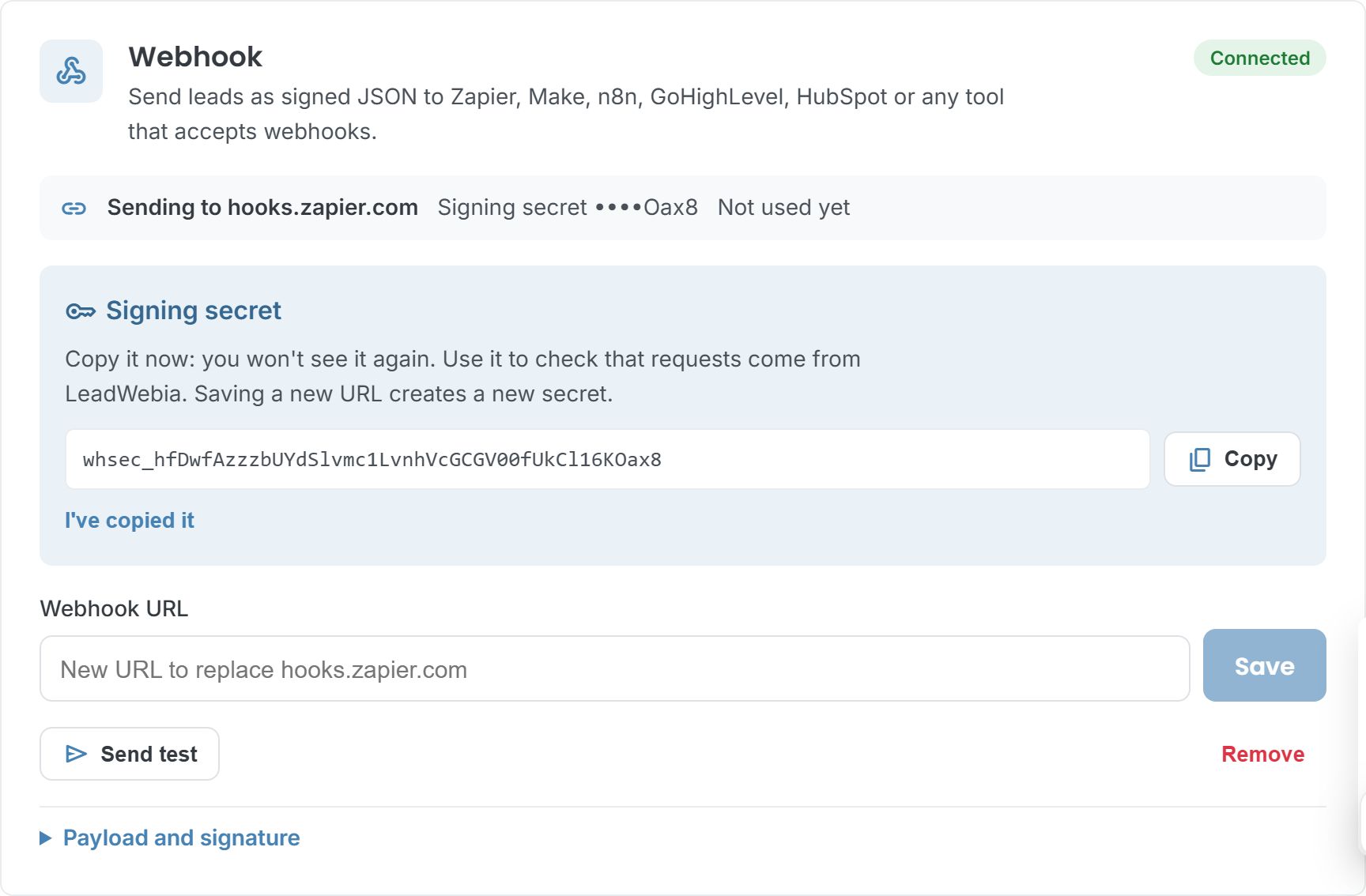The image size is (1366, 896).
Task: Click the key icon next to Signing secret
Action: point(81,311)
